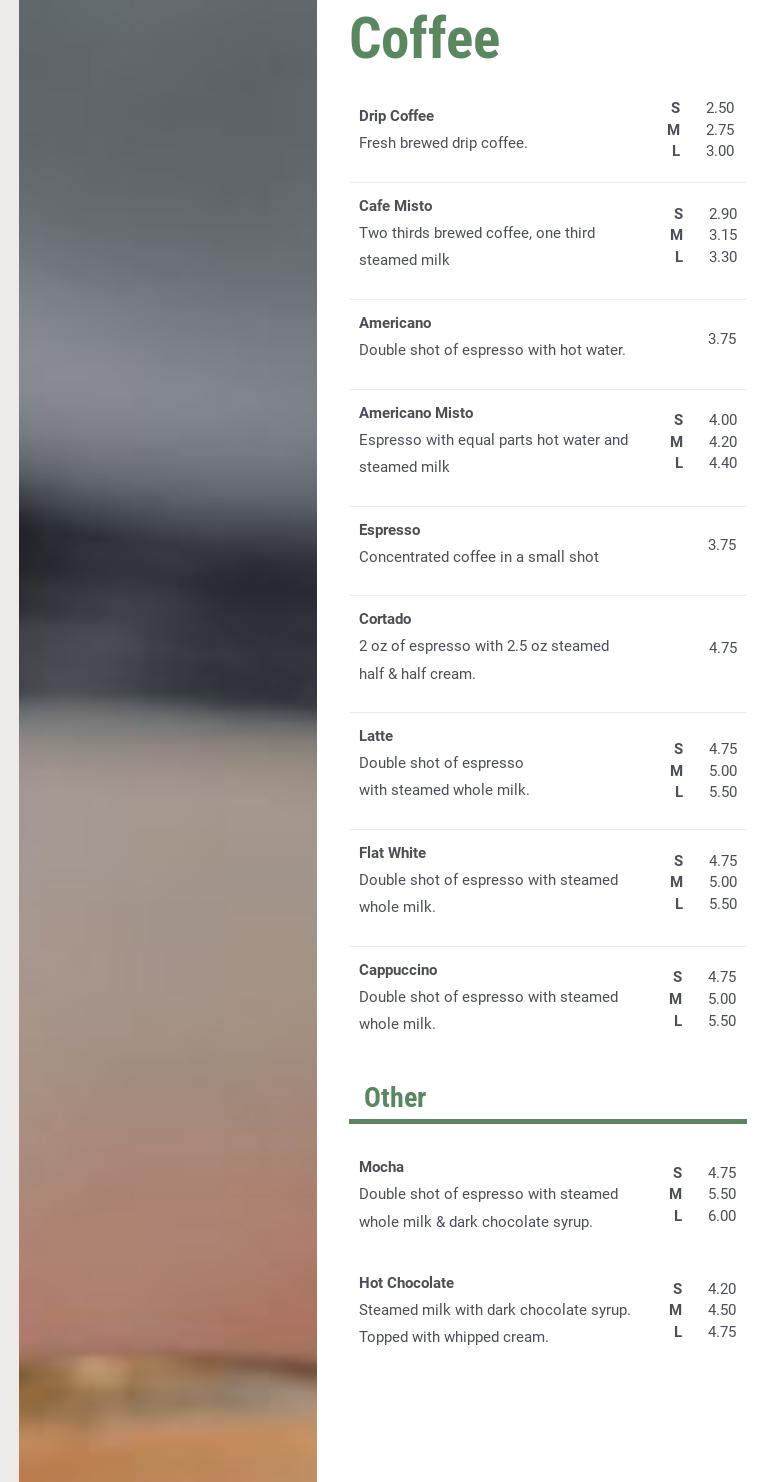
Task: Click the Hot Chocolate description text
Action: [494, 1323]
